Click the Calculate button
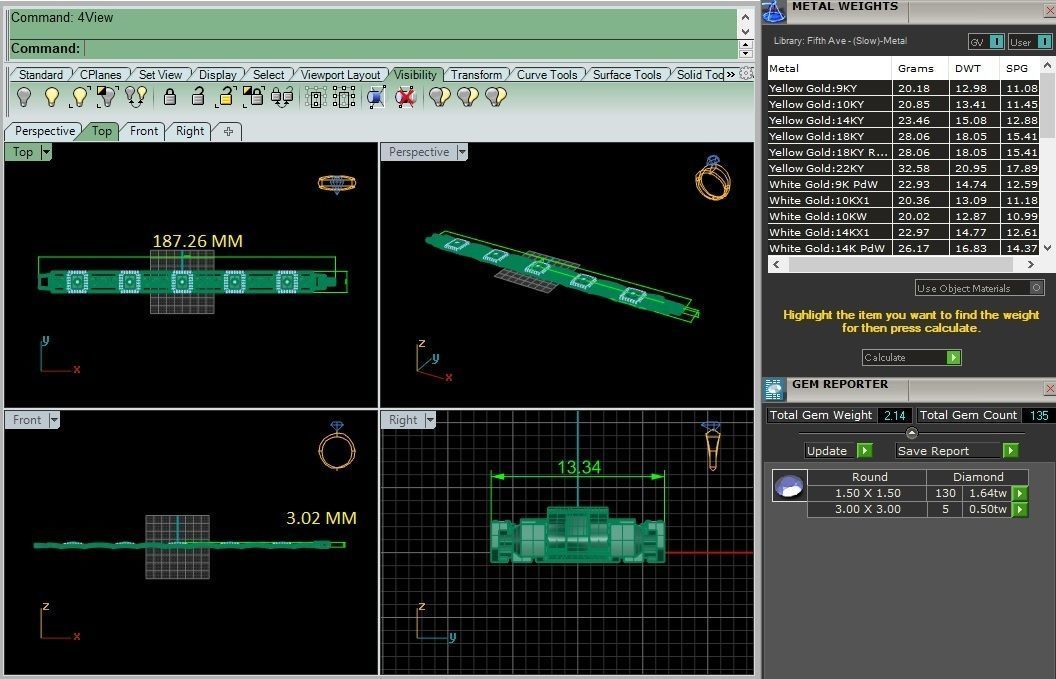Viewport: 1056px width, 679px height. 911,358
